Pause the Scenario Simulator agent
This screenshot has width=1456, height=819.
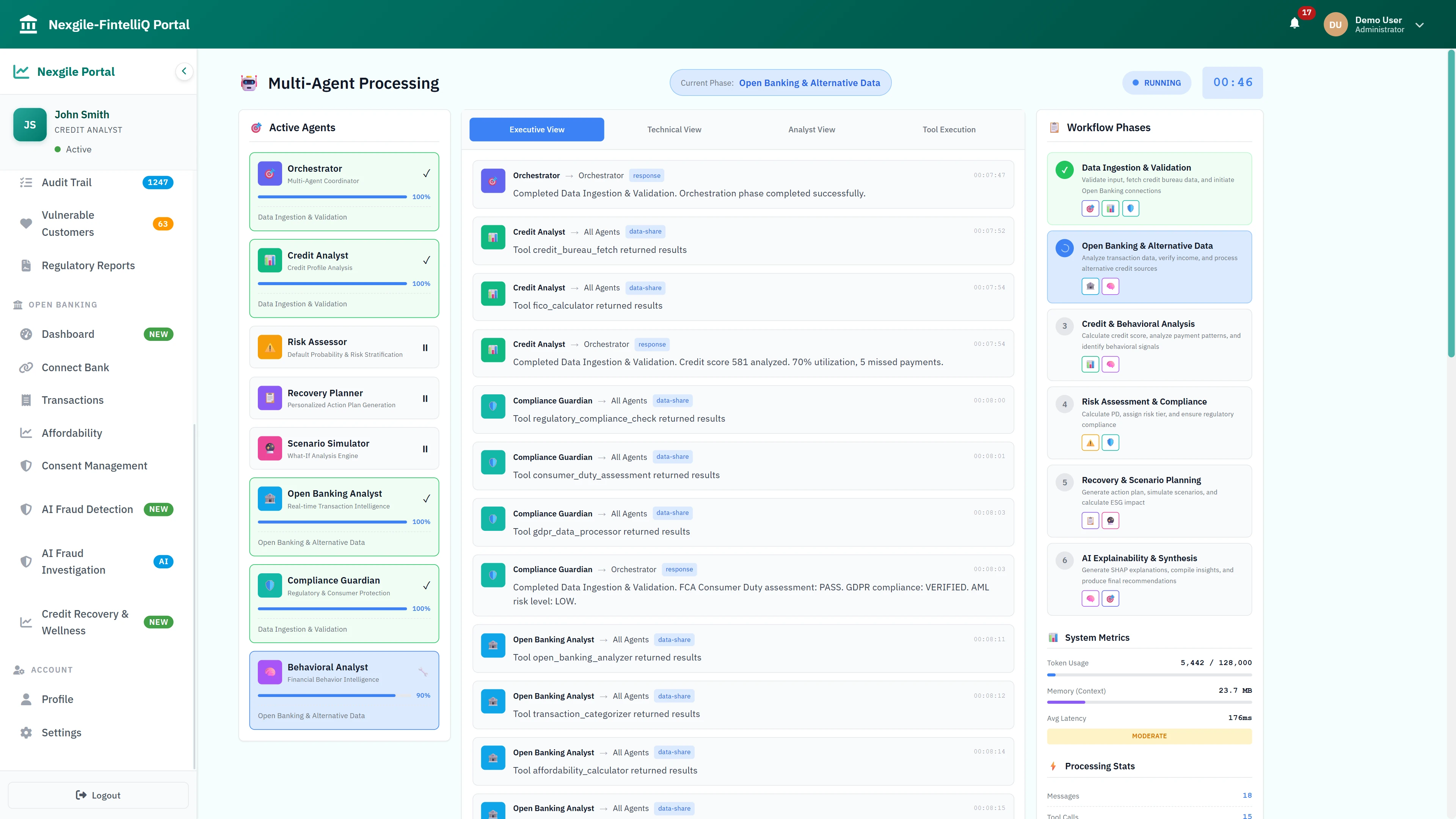pos(425,449)
